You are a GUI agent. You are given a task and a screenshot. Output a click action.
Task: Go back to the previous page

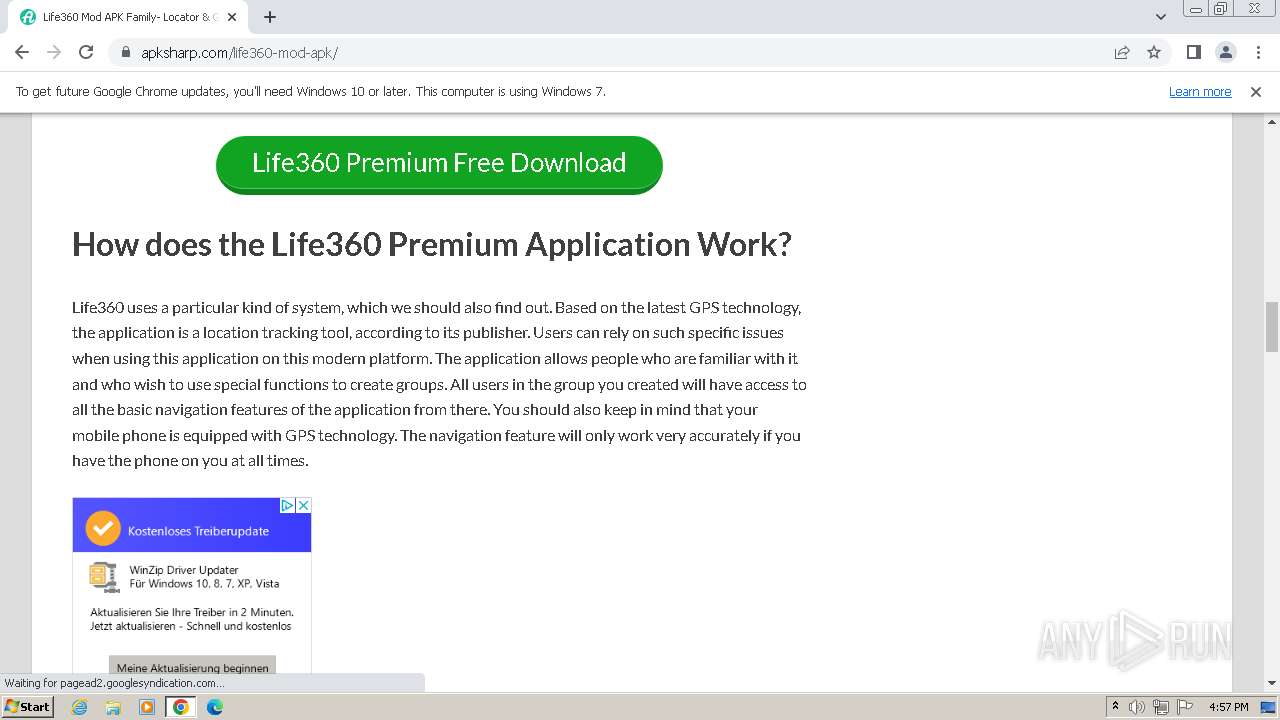(x=22, y=52)
